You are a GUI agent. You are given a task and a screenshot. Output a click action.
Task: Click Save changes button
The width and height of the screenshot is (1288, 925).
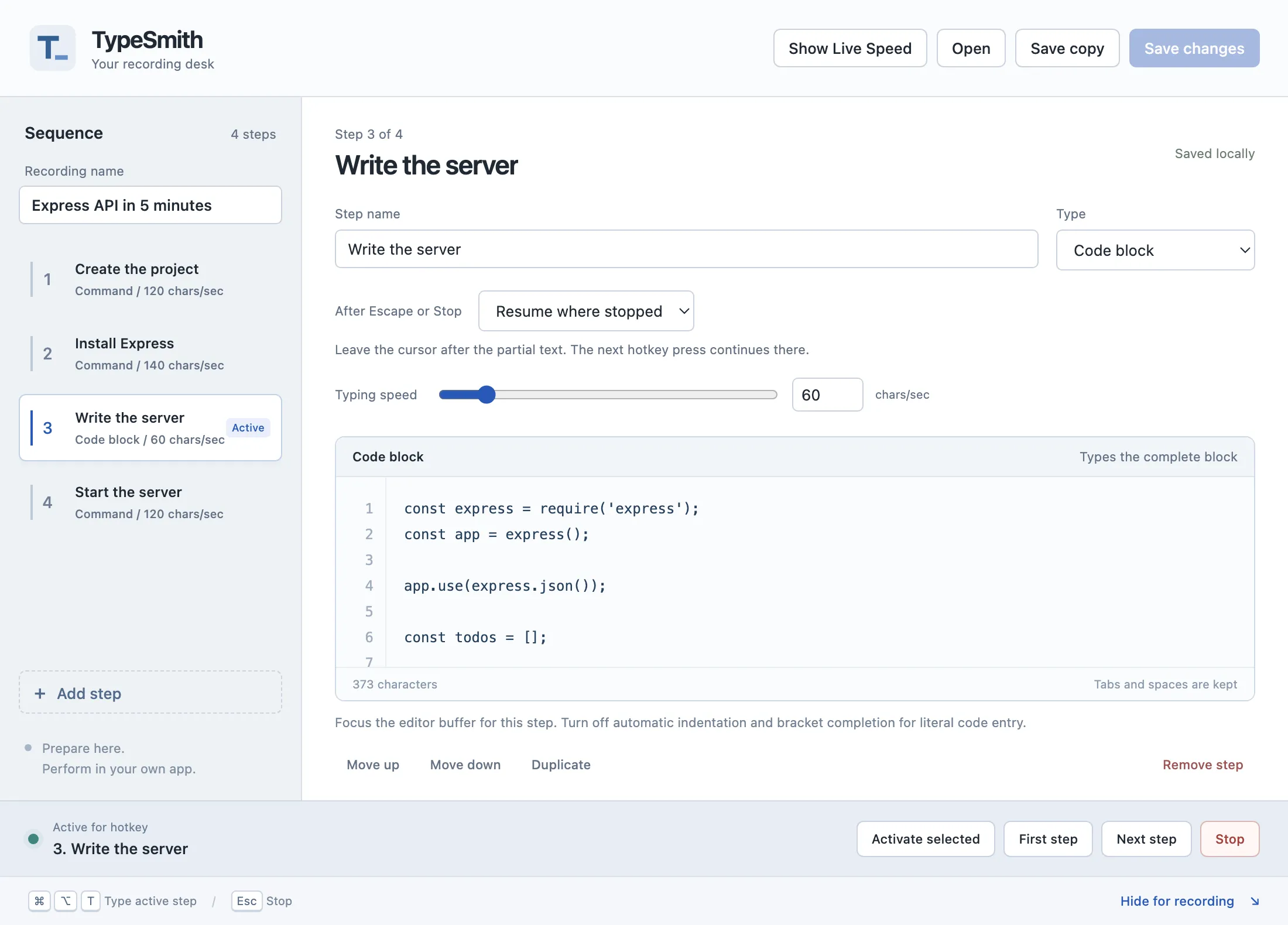pyautogui.click(x=1194, y=48)
